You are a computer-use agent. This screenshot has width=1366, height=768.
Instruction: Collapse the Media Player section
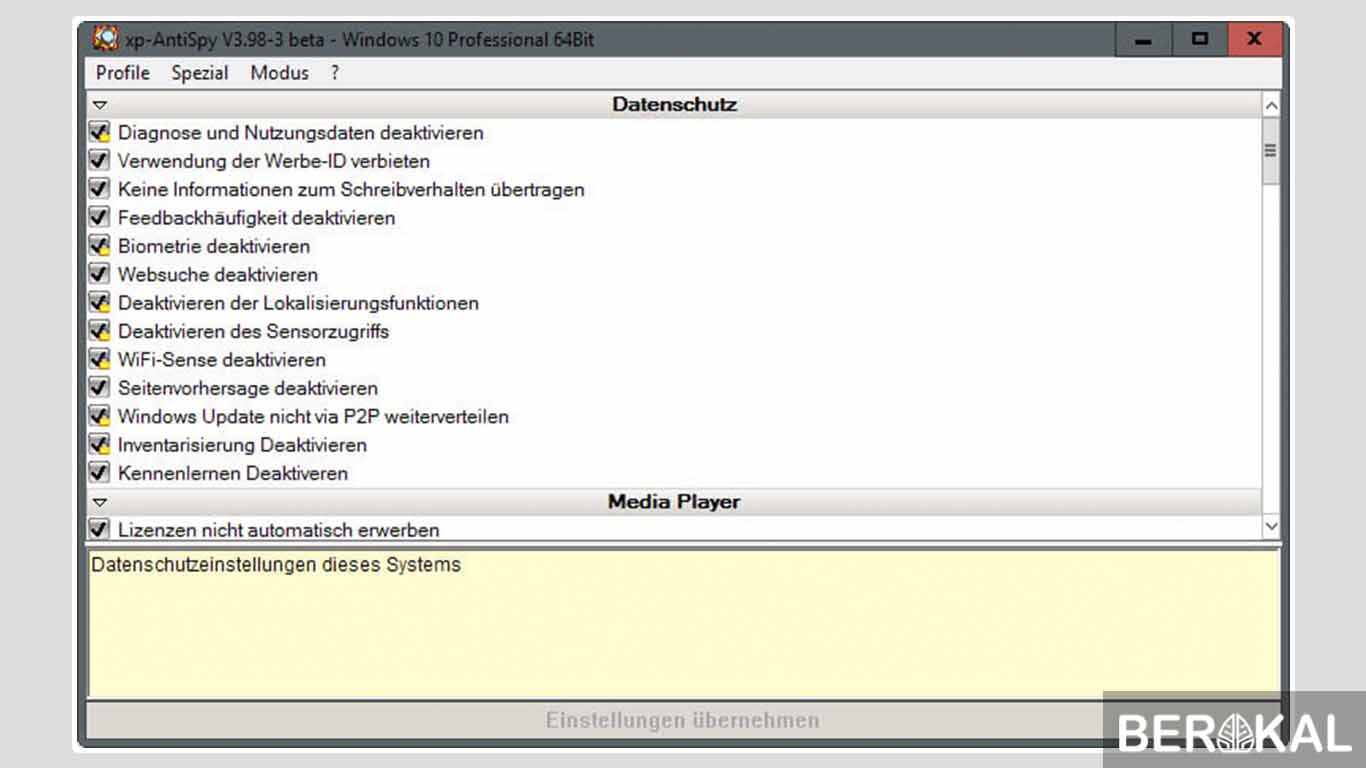point(99,501)
